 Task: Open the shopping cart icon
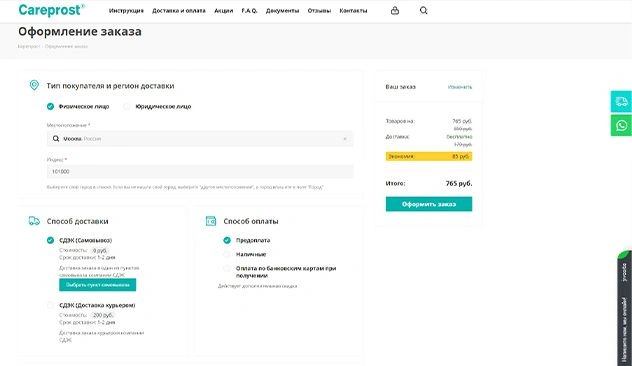tap(395, 10)
